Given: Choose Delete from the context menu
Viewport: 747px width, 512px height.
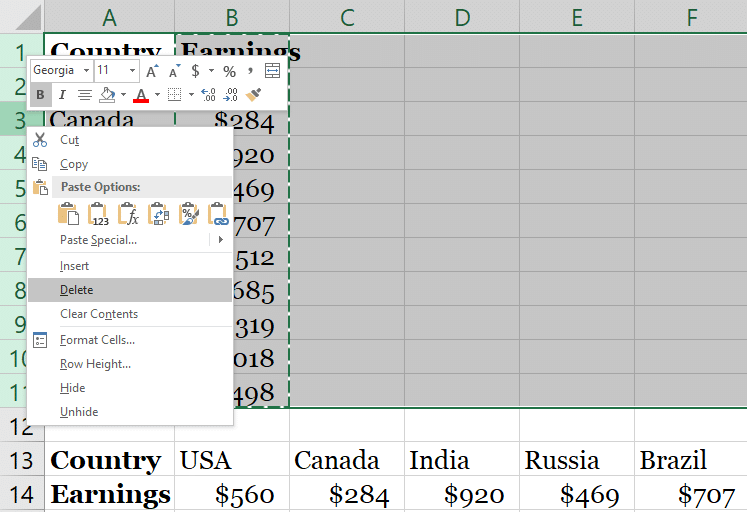Looking at the screenshot, I should [x=76, y=290].
